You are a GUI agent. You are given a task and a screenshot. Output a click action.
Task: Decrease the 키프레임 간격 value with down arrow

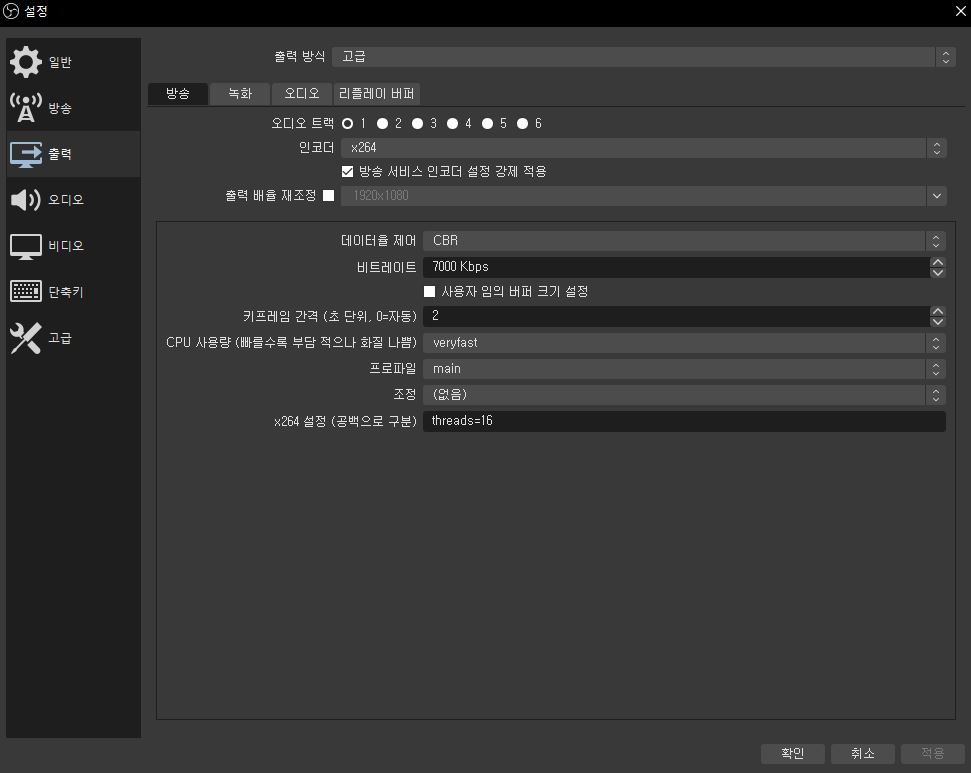(x=938, y=321)
